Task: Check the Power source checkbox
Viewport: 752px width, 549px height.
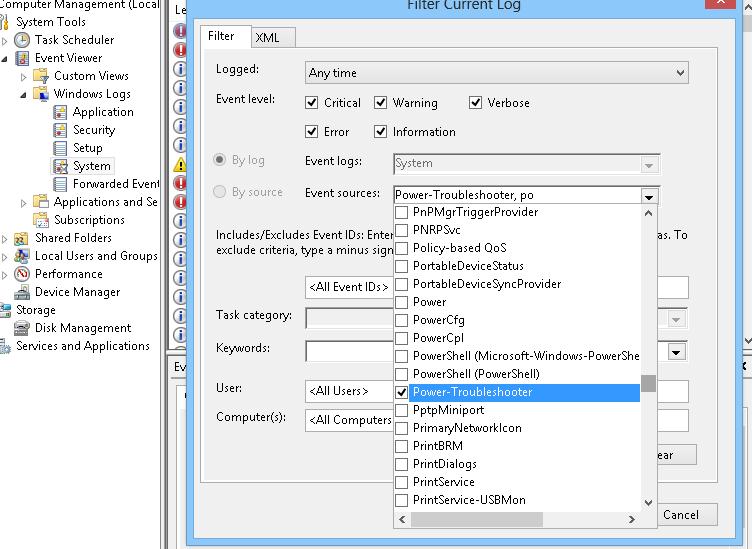Action: pyautogui.click(x=401, y=302)
